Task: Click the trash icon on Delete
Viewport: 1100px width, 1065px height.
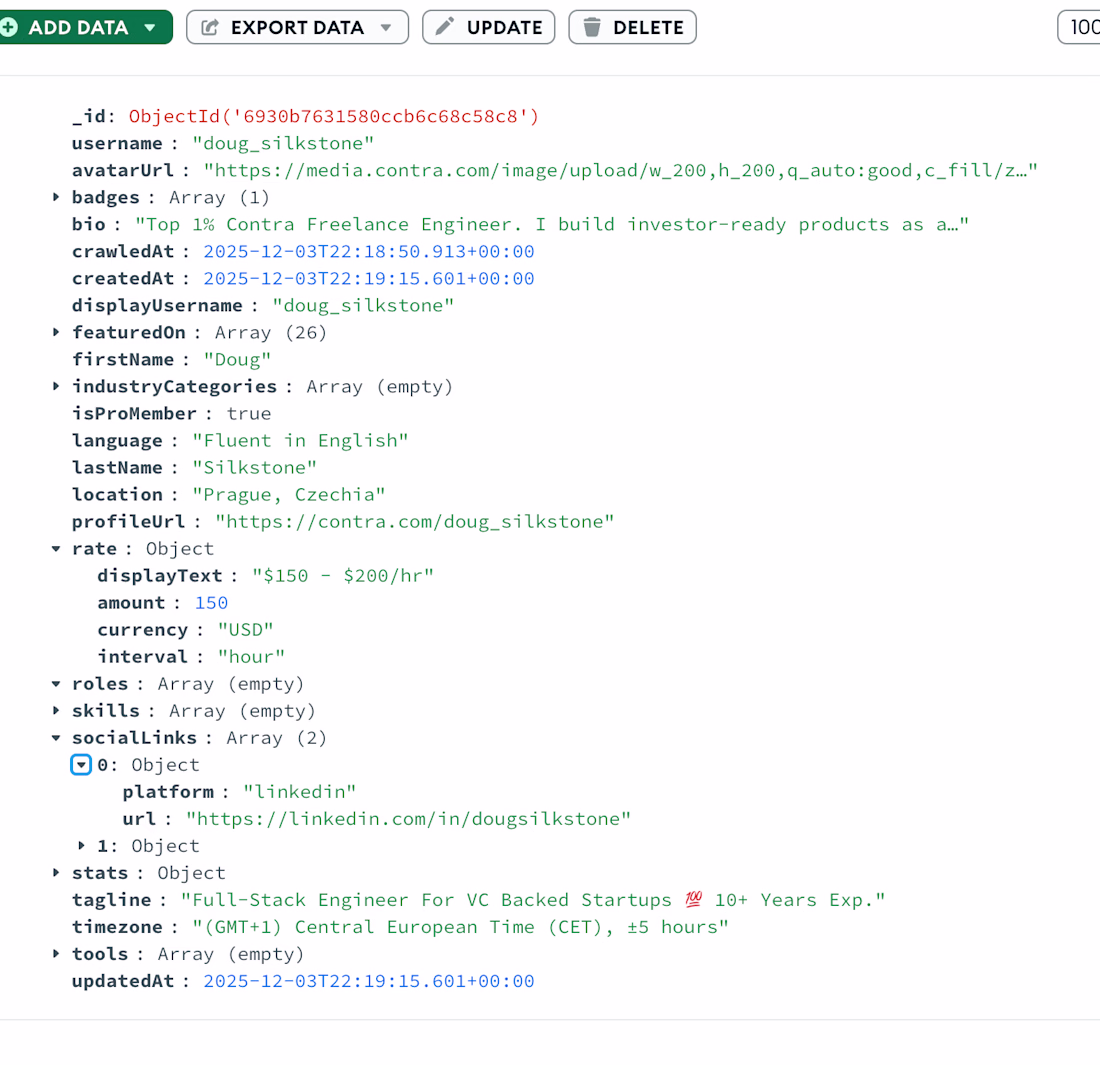Action: pos(592,27)
